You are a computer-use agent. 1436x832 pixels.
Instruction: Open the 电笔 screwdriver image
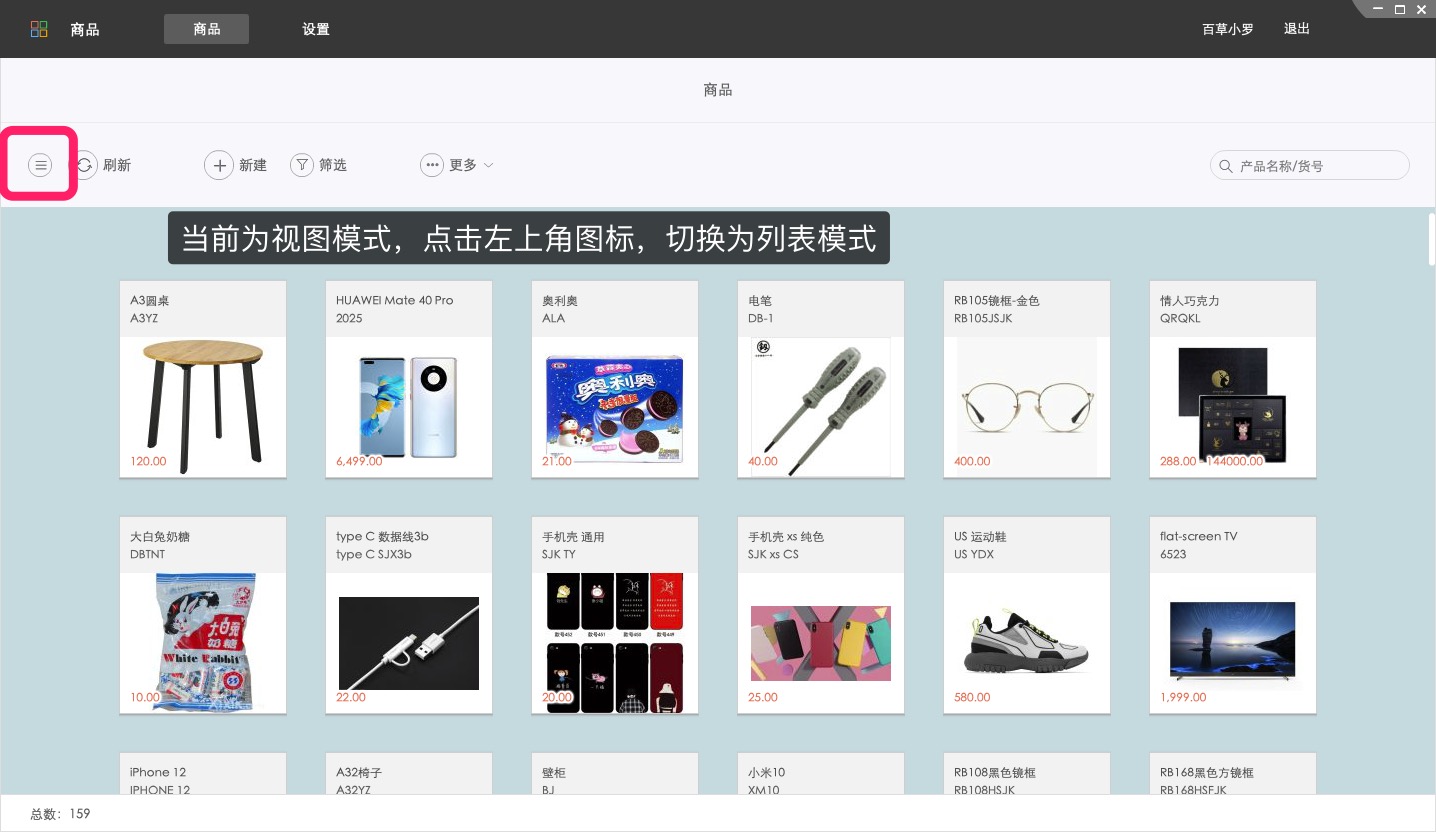(821, 407)
